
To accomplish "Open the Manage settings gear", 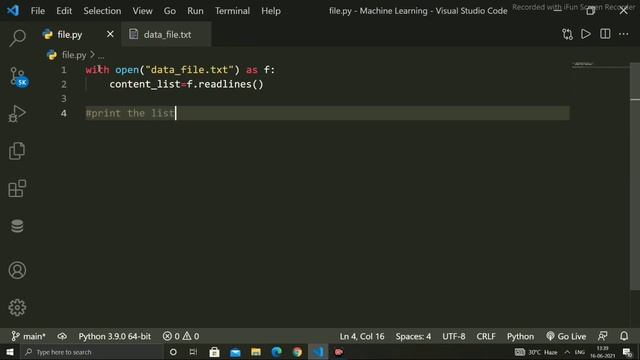I will 17,307.
